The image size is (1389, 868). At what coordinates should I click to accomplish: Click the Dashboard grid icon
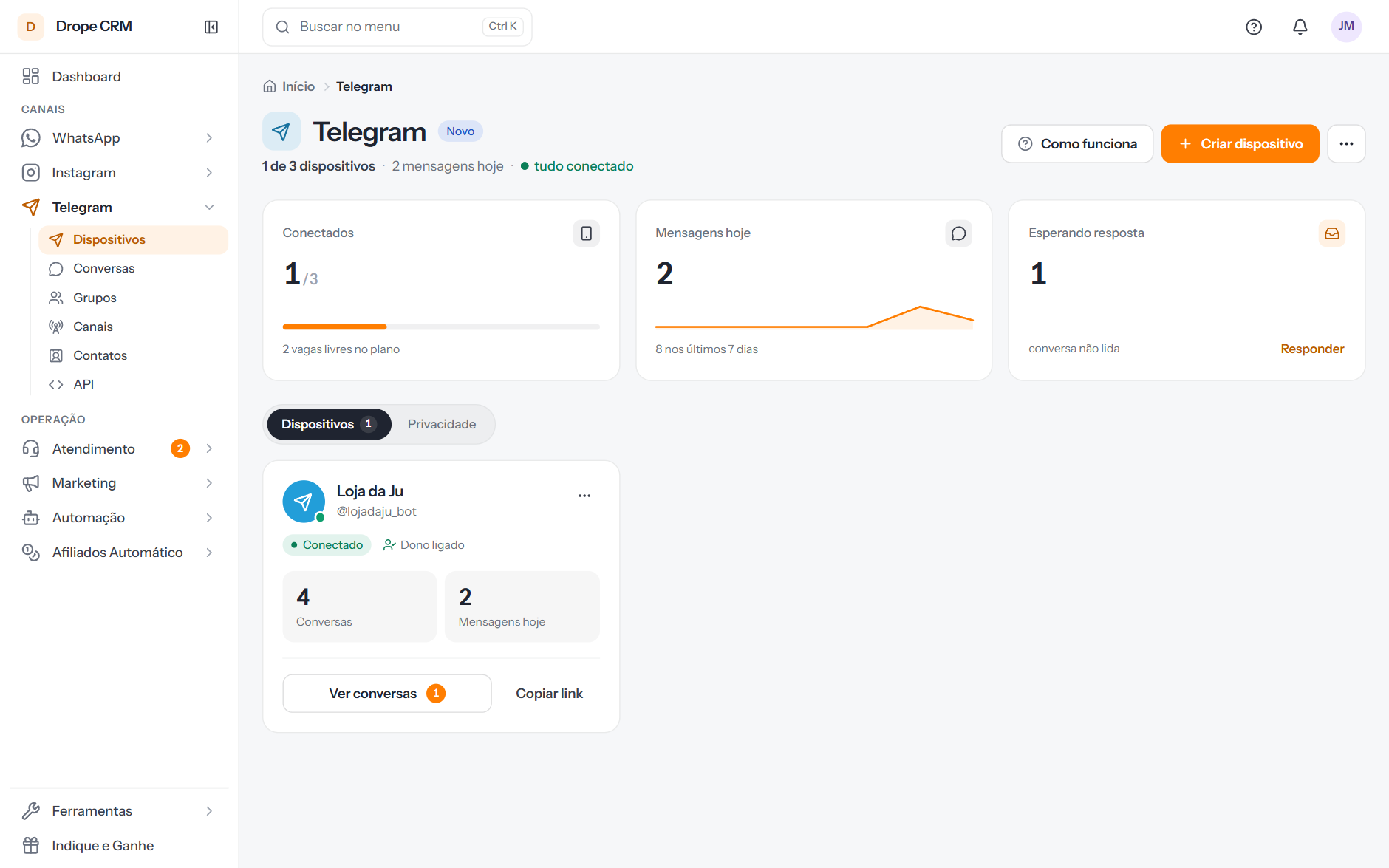[31, 76]
